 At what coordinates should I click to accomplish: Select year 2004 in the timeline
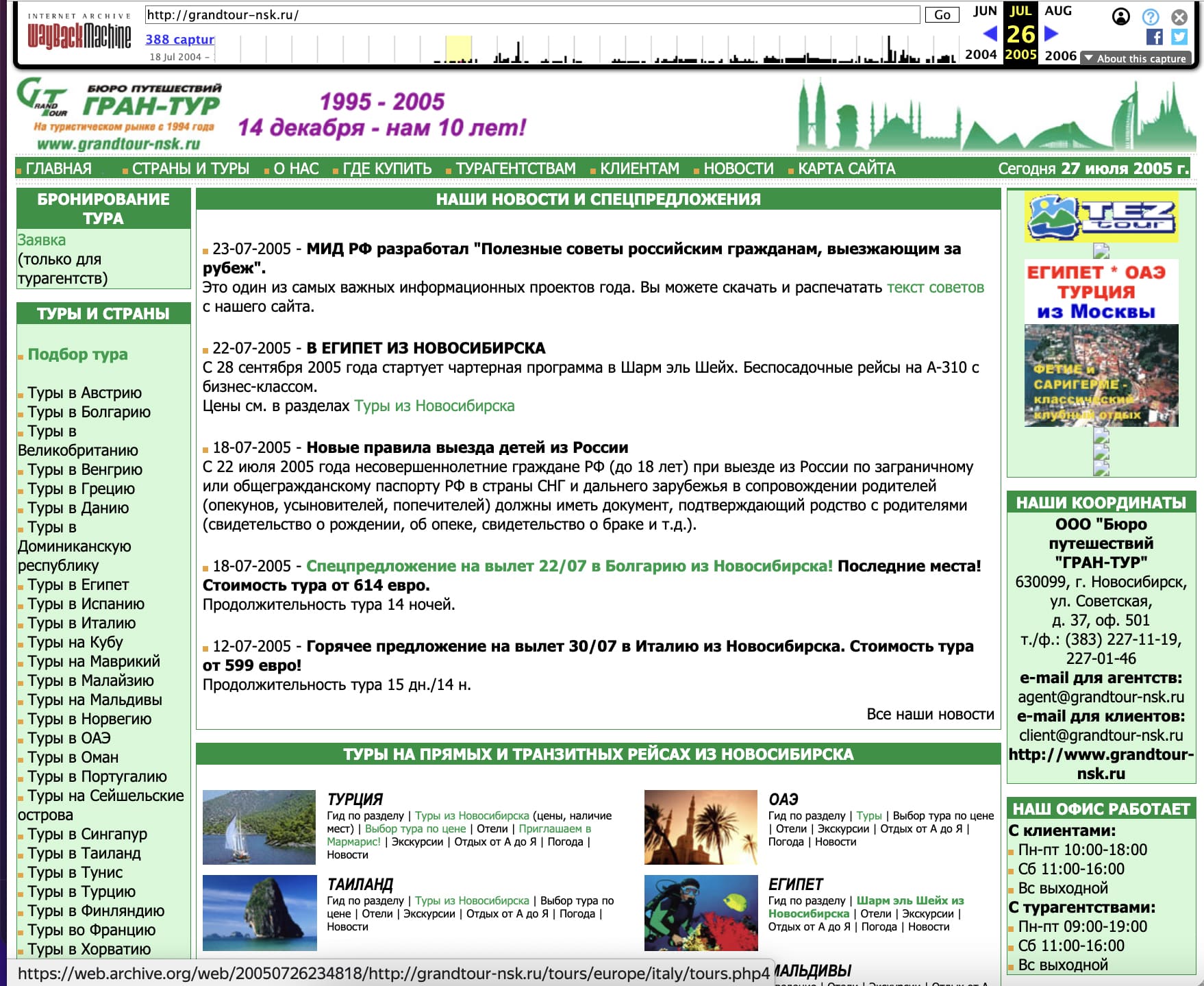tap(981, 54)
